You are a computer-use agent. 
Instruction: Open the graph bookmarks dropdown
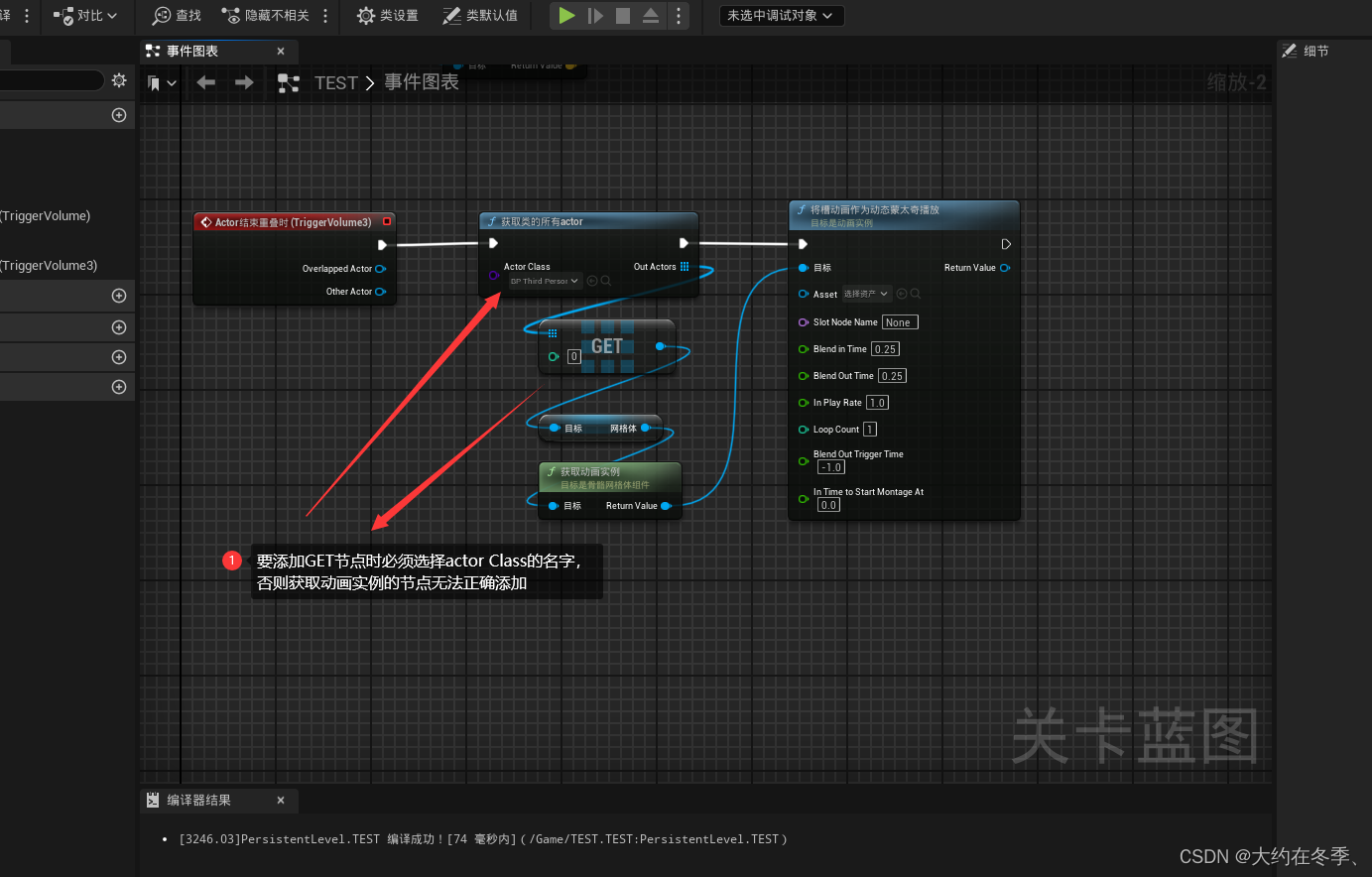point(162,82)
